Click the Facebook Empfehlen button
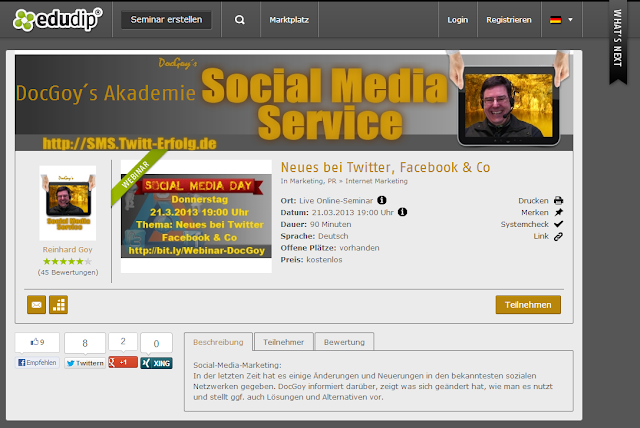The height and width of the screenshot is (428, 640). pos(37,362)
